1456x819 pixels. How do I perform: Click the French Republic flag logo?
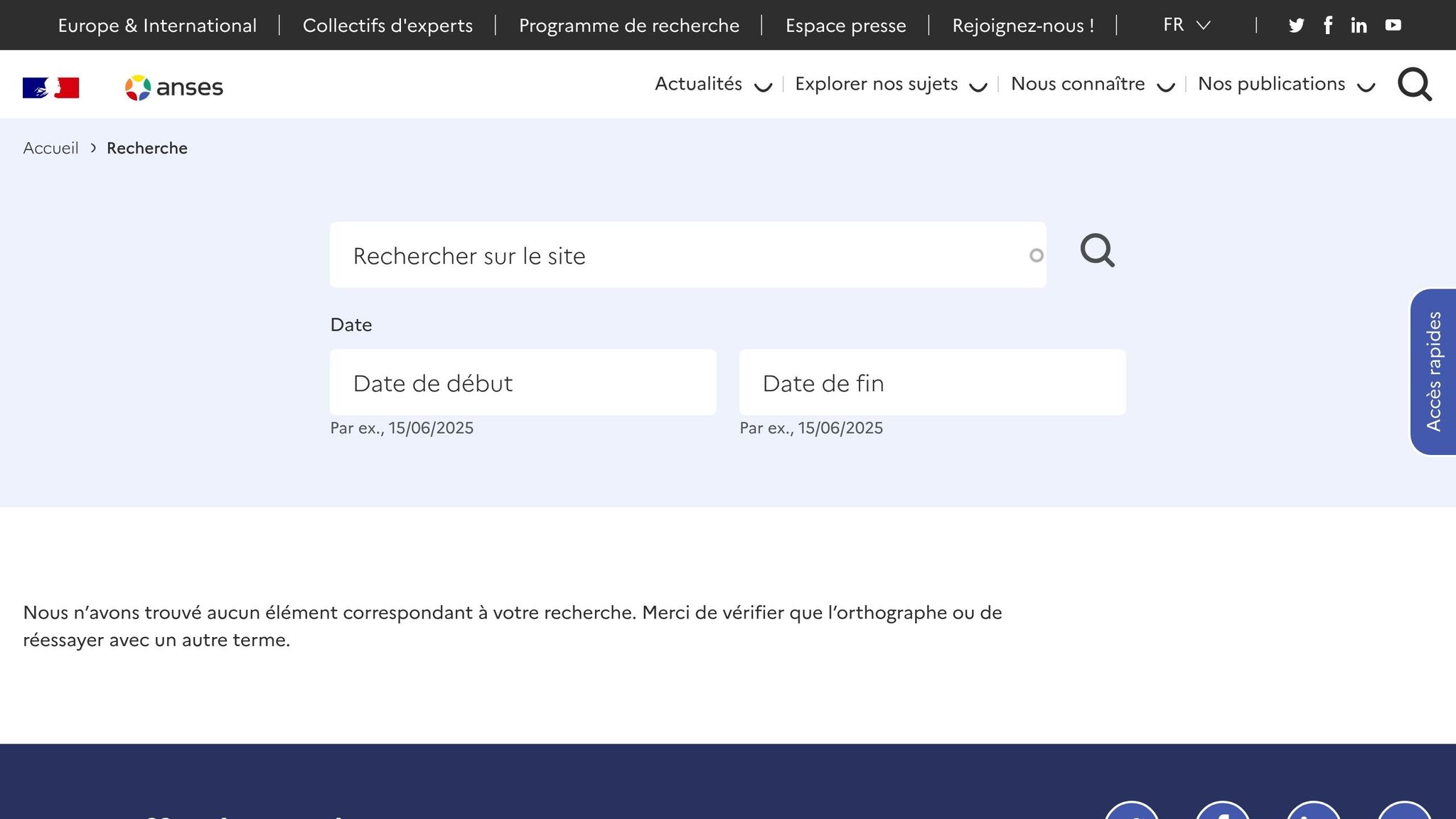[51, 87]
